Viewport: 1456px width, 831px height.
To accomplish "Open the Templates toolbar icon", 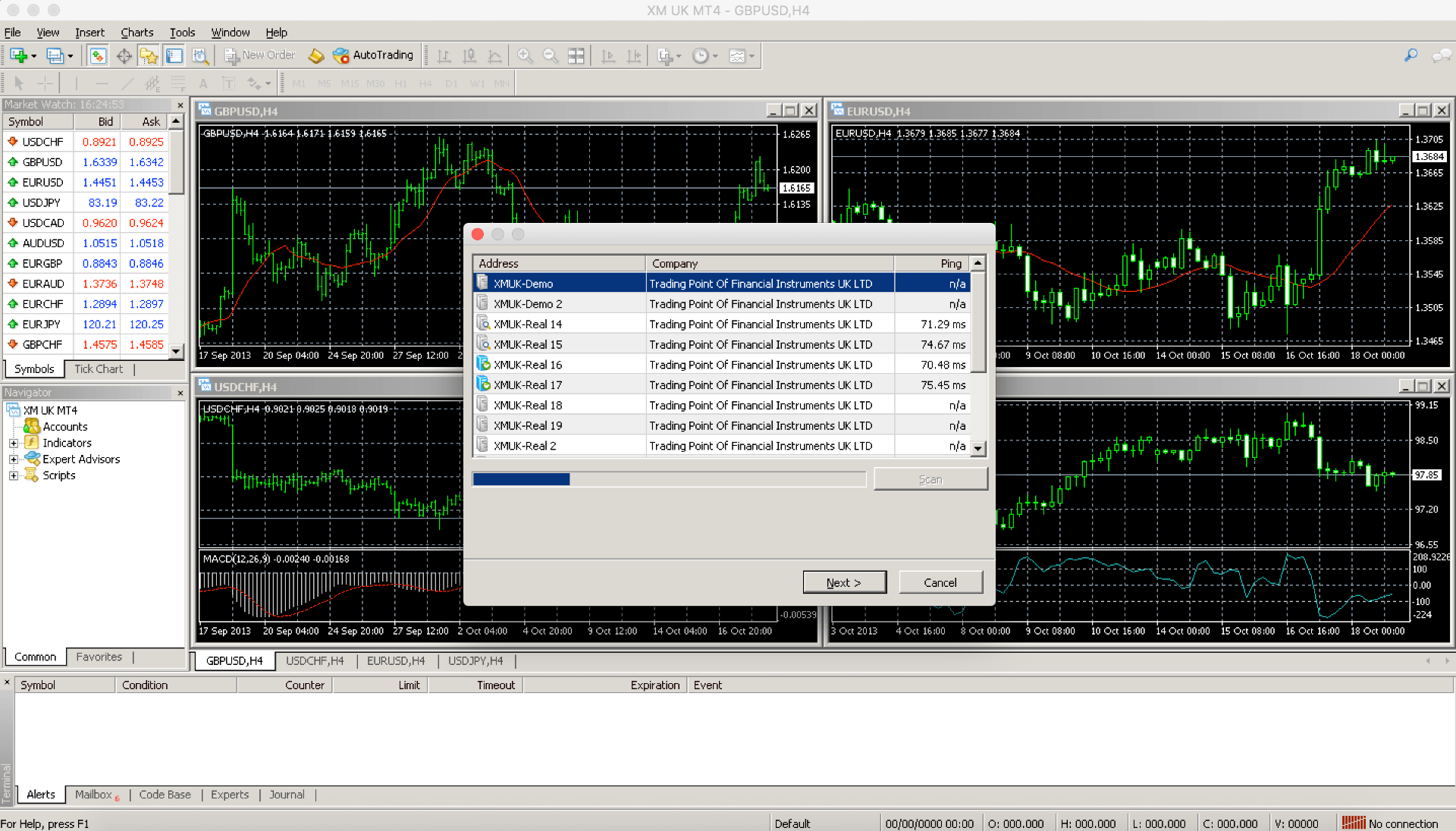I will coord(737,55).
